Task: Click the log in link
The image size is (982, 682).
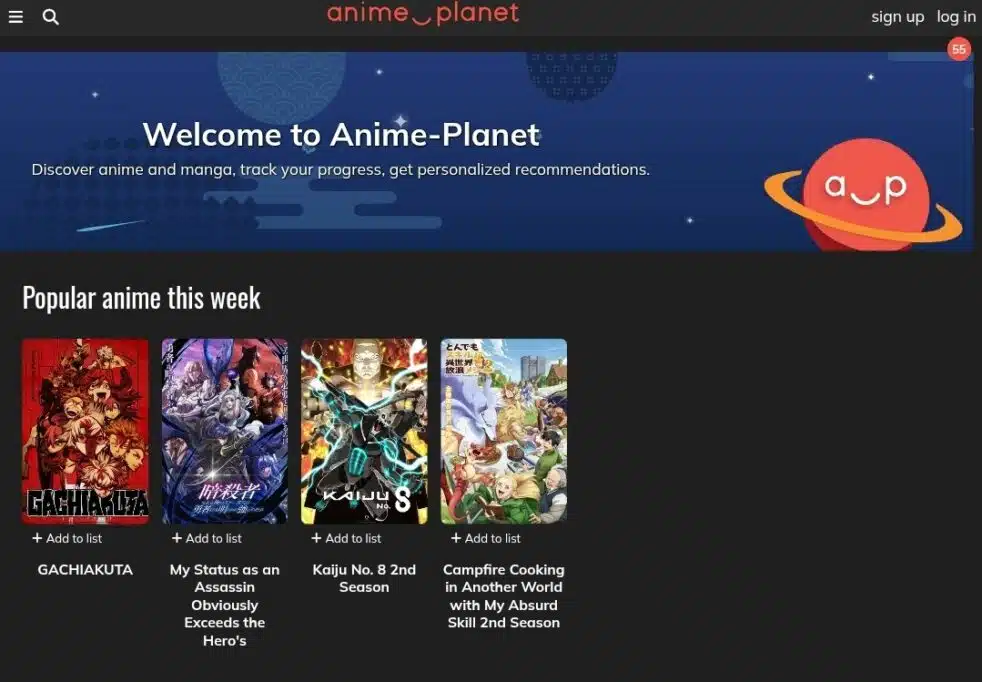Action: click(x=956, y=17)
